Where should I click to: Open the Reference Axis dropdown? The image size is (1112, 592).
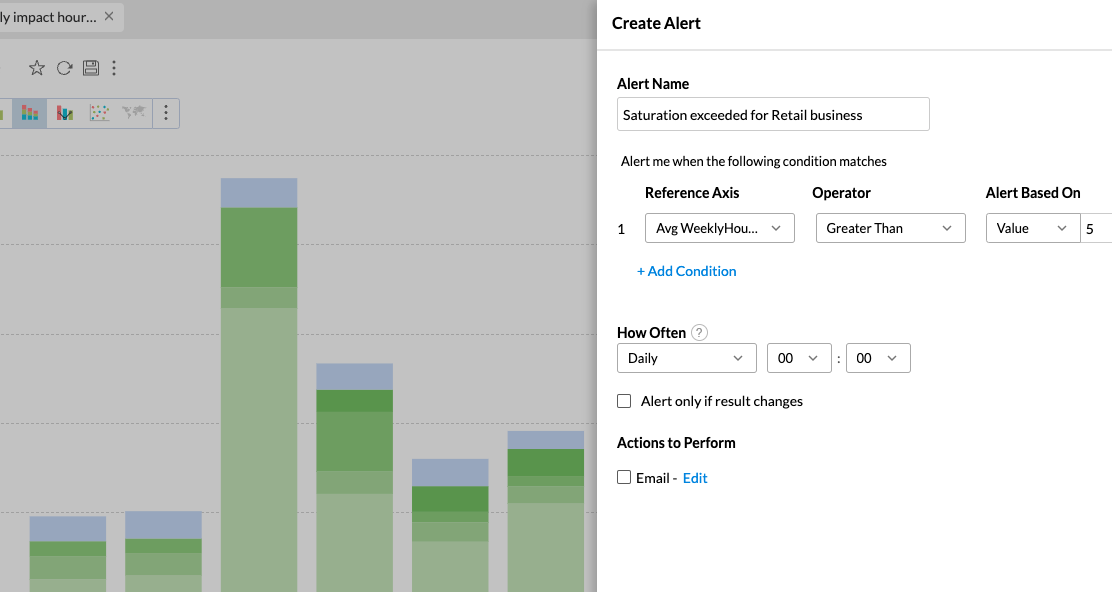pyautogui.click(x=719, y=228)
